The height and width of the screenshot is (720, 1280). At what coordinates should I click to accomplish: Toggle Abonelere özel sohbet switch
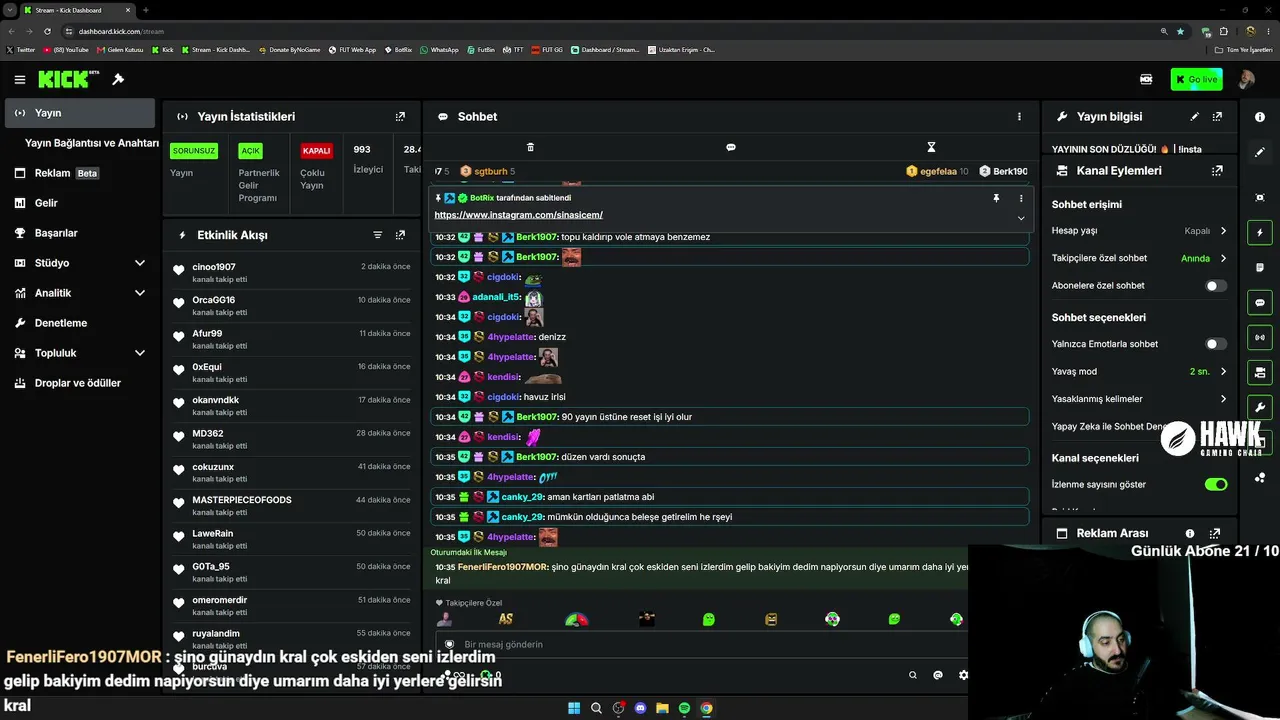(x=1215, y=286)
